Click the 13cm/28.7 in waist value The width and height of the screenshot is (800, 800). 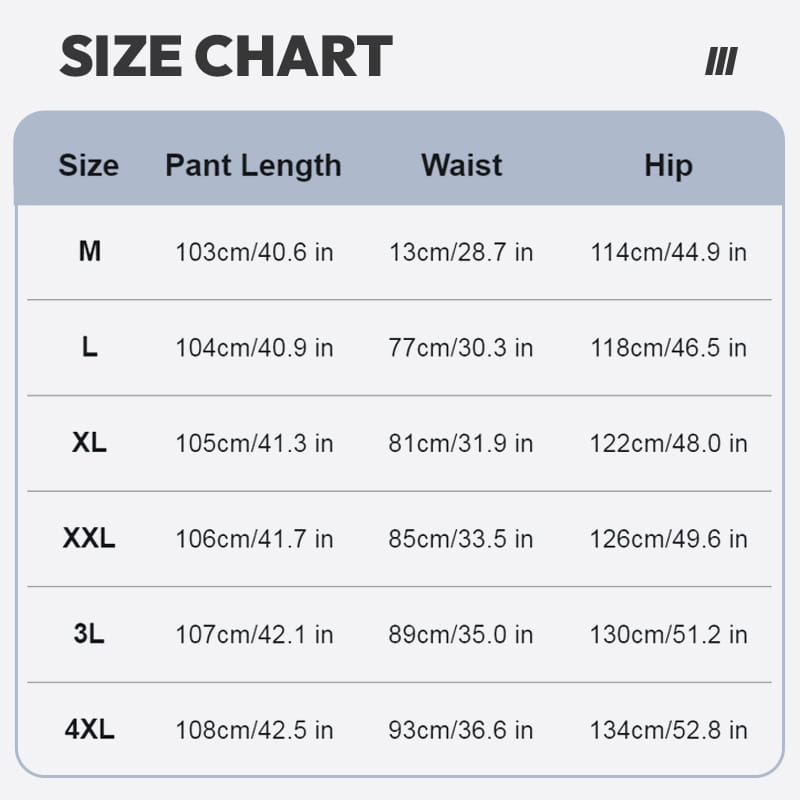pos(461,252)
